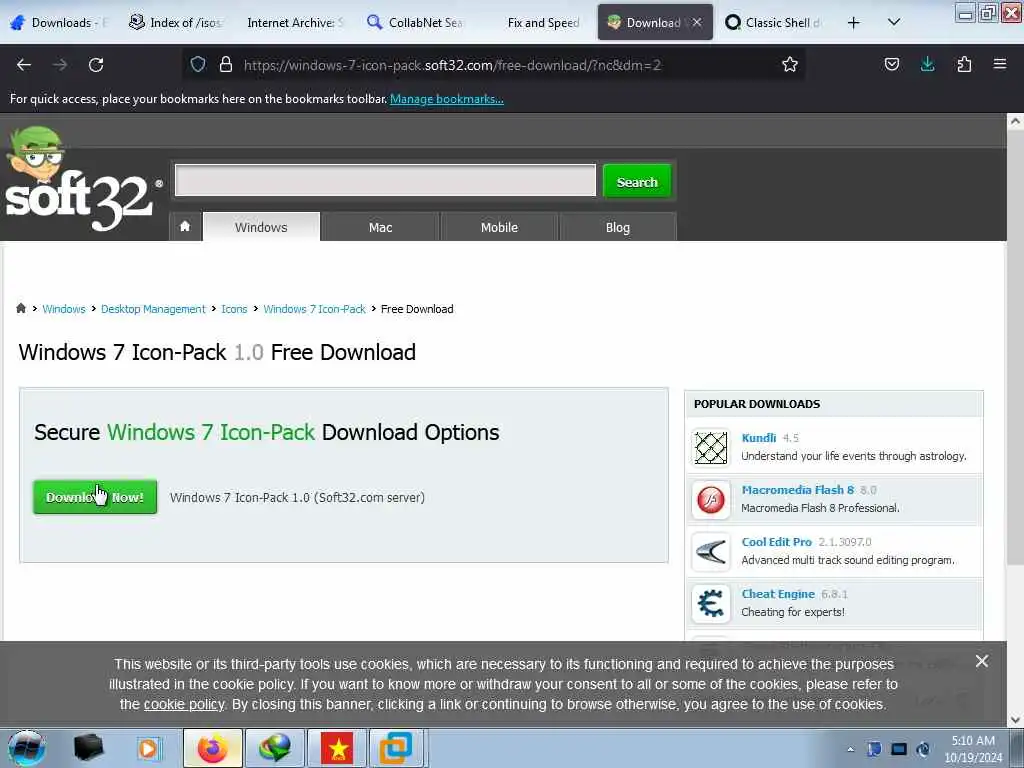Open the Windows Start orb
This screenshot has width=1024, height=768.
pyautogui.click(x=26, y=748)
